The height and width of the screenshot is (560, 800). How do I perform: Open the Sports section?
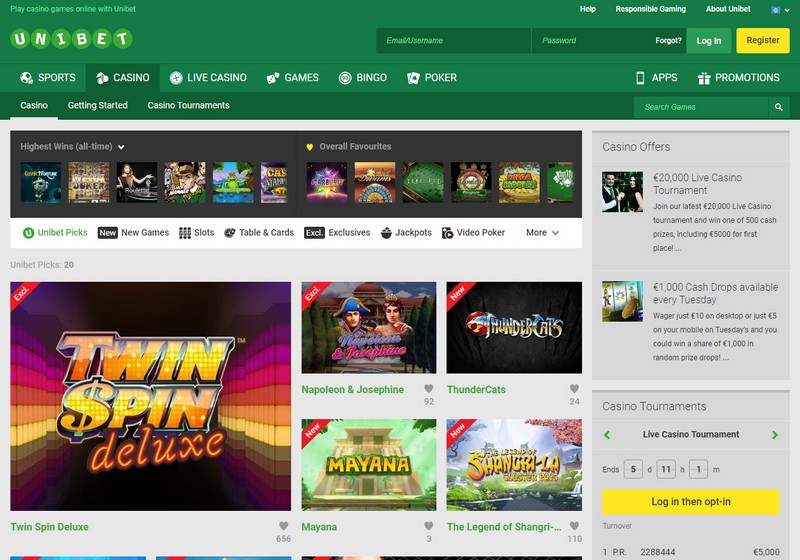(48, 78)
